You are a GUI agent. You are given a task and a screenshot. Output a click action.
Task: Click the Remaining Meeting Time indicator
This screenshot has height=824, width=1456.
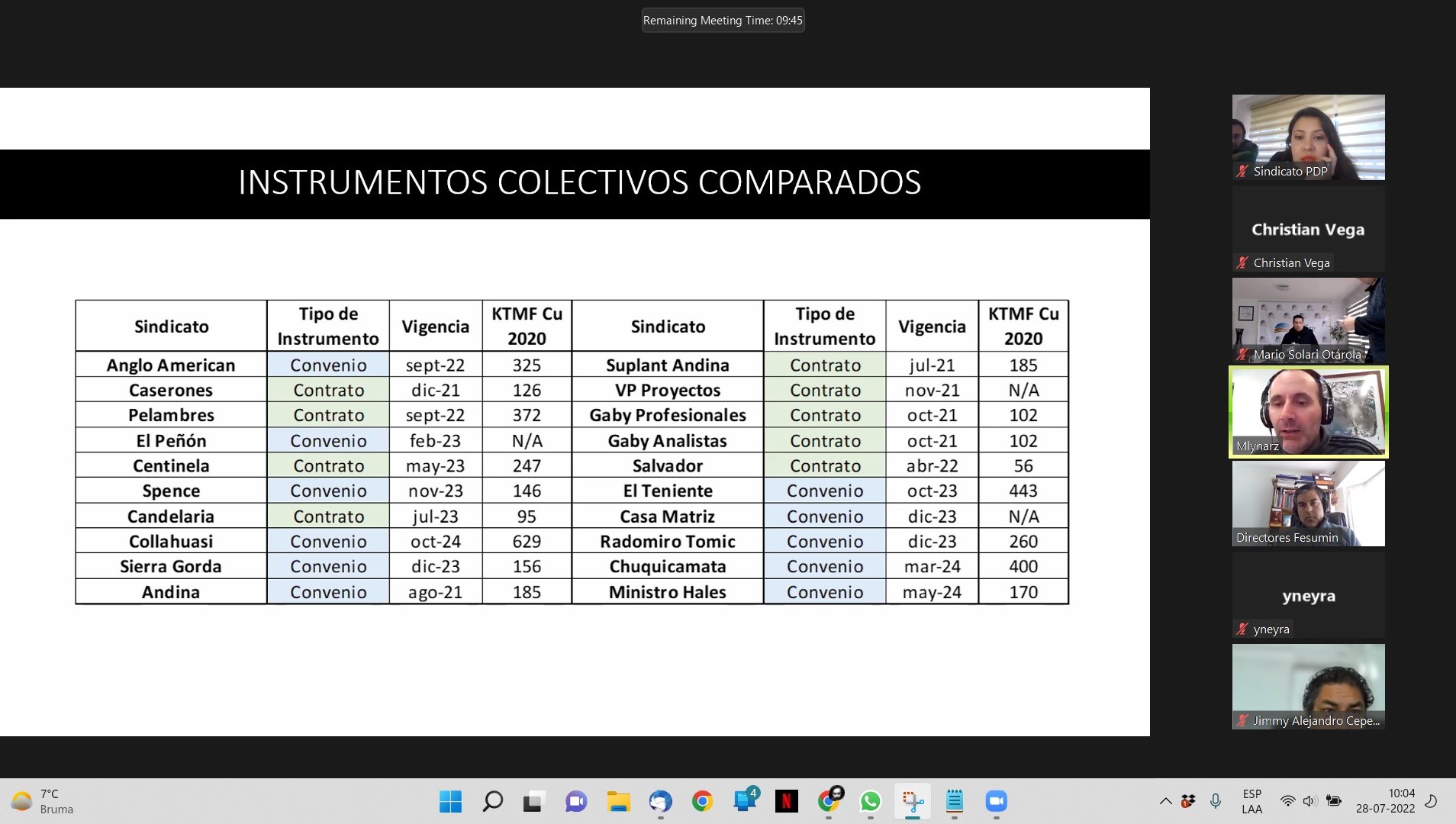(723, 21)
